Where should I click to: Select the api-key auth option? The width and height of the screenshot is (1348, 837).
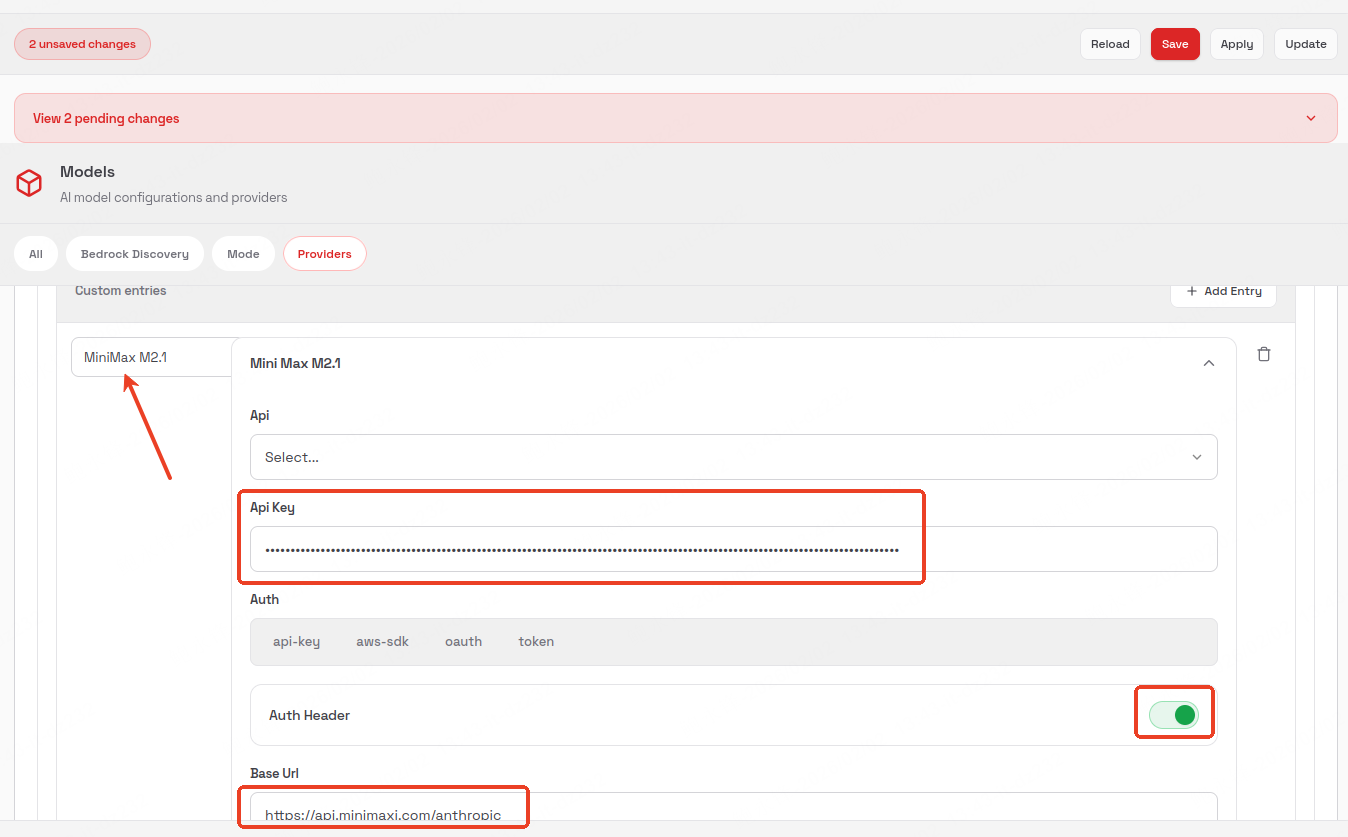click(x=296, y=642)
